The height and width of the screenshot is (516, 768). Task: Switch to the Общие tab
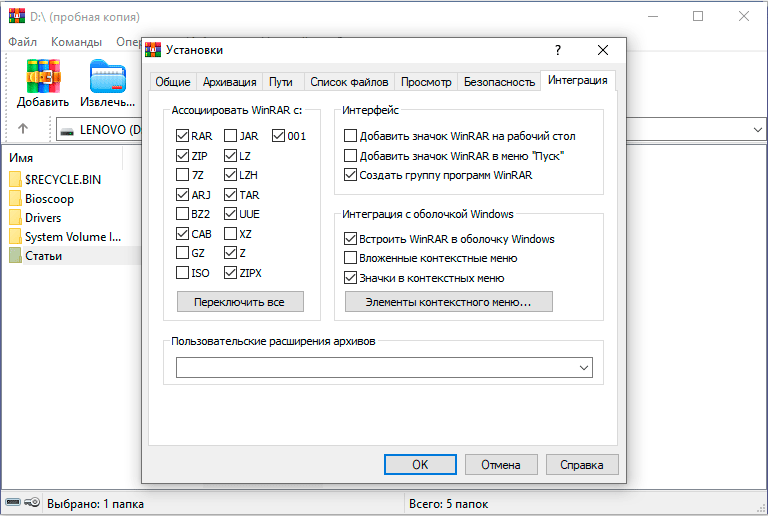(173, 82)
